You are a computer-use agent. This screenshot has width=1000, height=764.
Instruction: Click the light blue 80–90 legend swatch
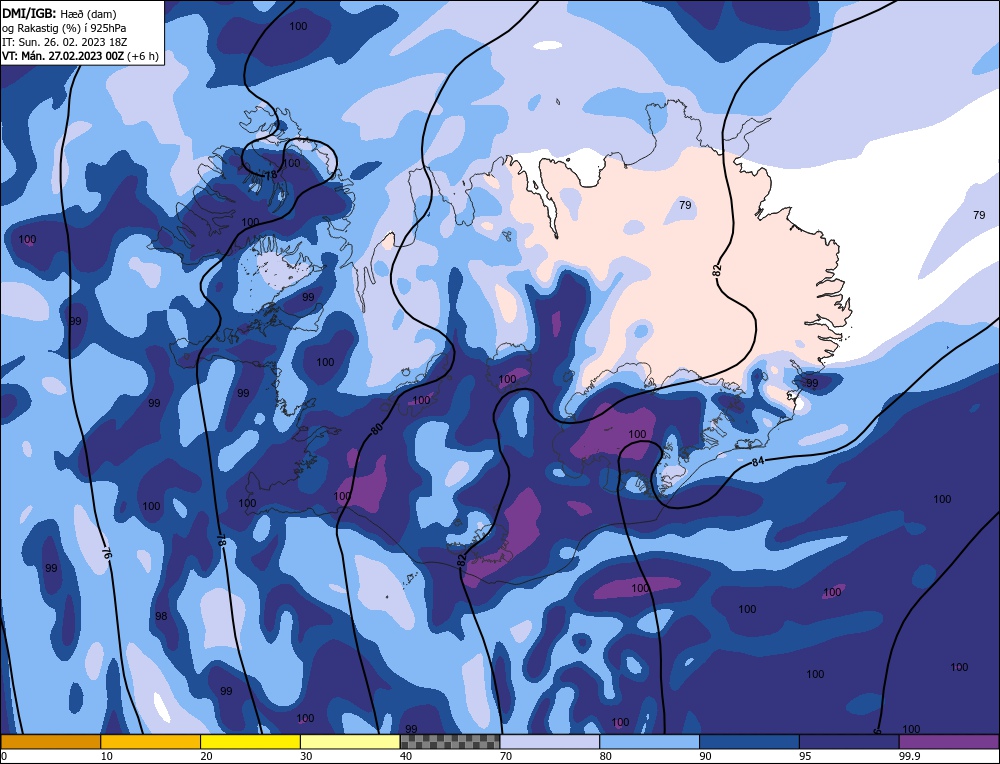click(649, 741)
